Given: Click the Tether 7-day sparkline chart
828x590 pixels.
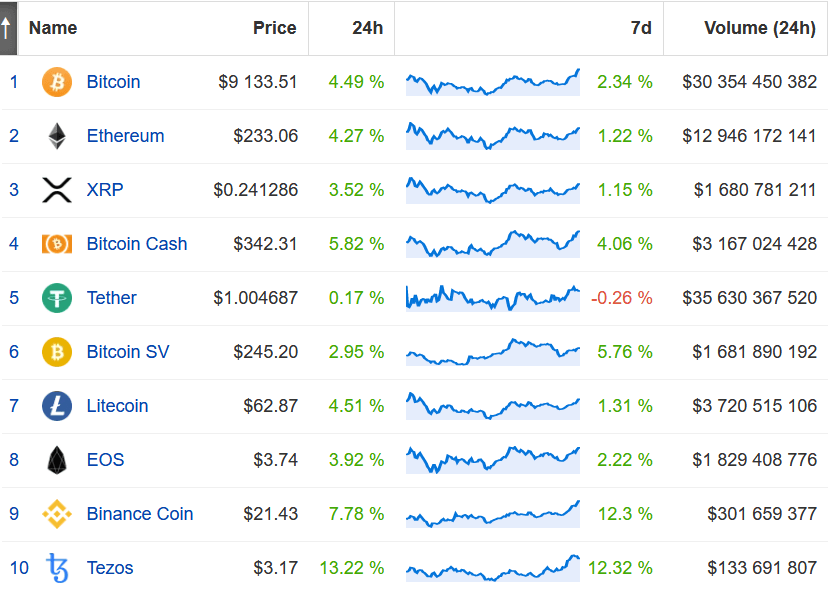Looking at the screenshot, I should (493, 298).
